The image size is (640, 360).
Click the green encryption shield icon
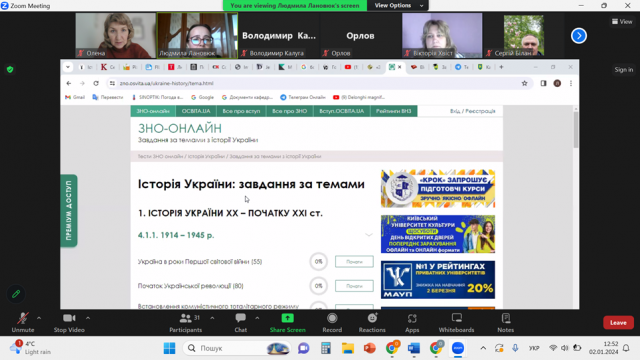pyautogui.click(x=10, y=69)
